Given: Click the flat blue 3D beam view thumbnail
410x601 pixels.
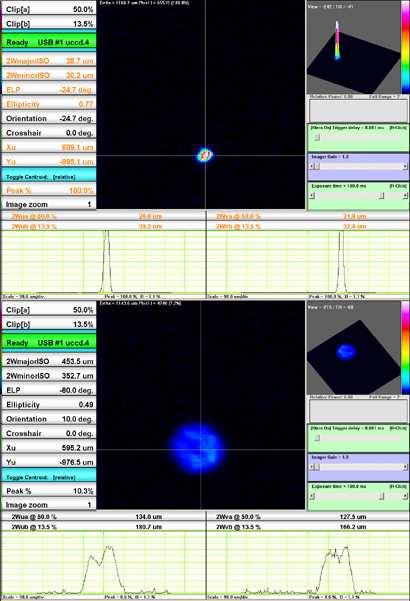Looking at the screenshot, I should pyautogui.click(x=354, y=348).
